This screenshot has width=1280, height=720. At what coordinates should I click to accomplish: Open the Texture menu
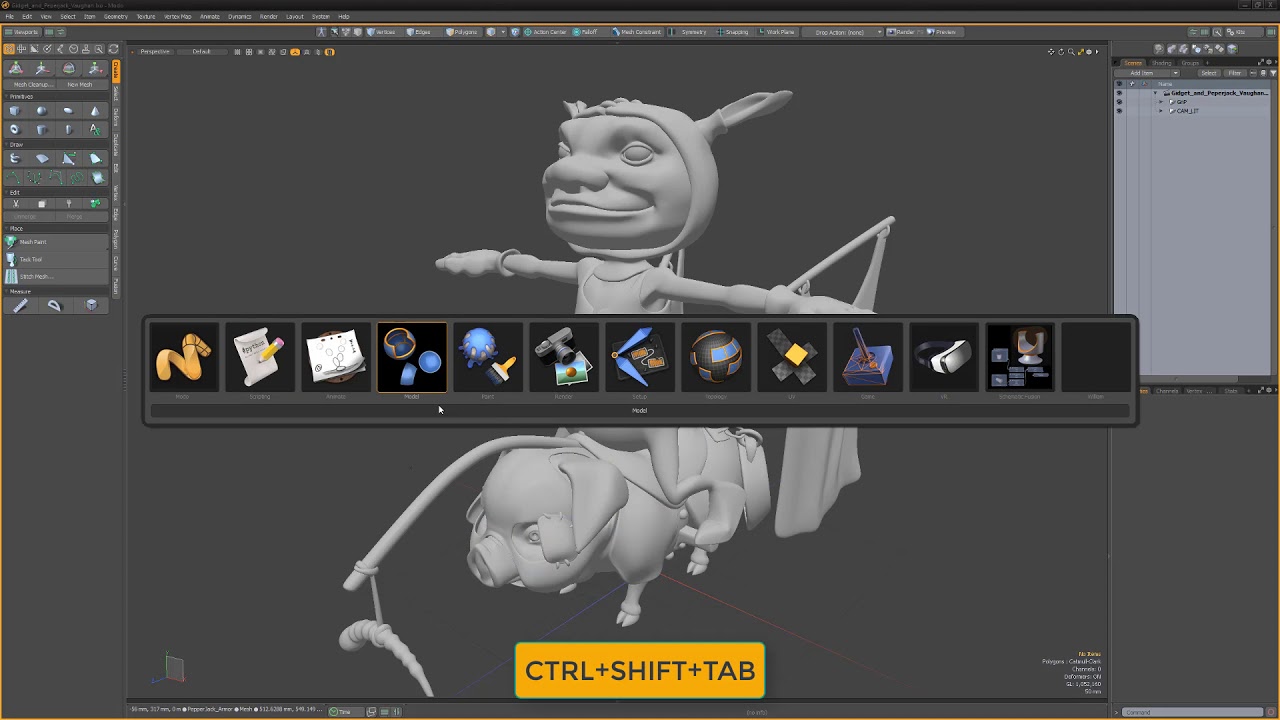tap(146, 16)
